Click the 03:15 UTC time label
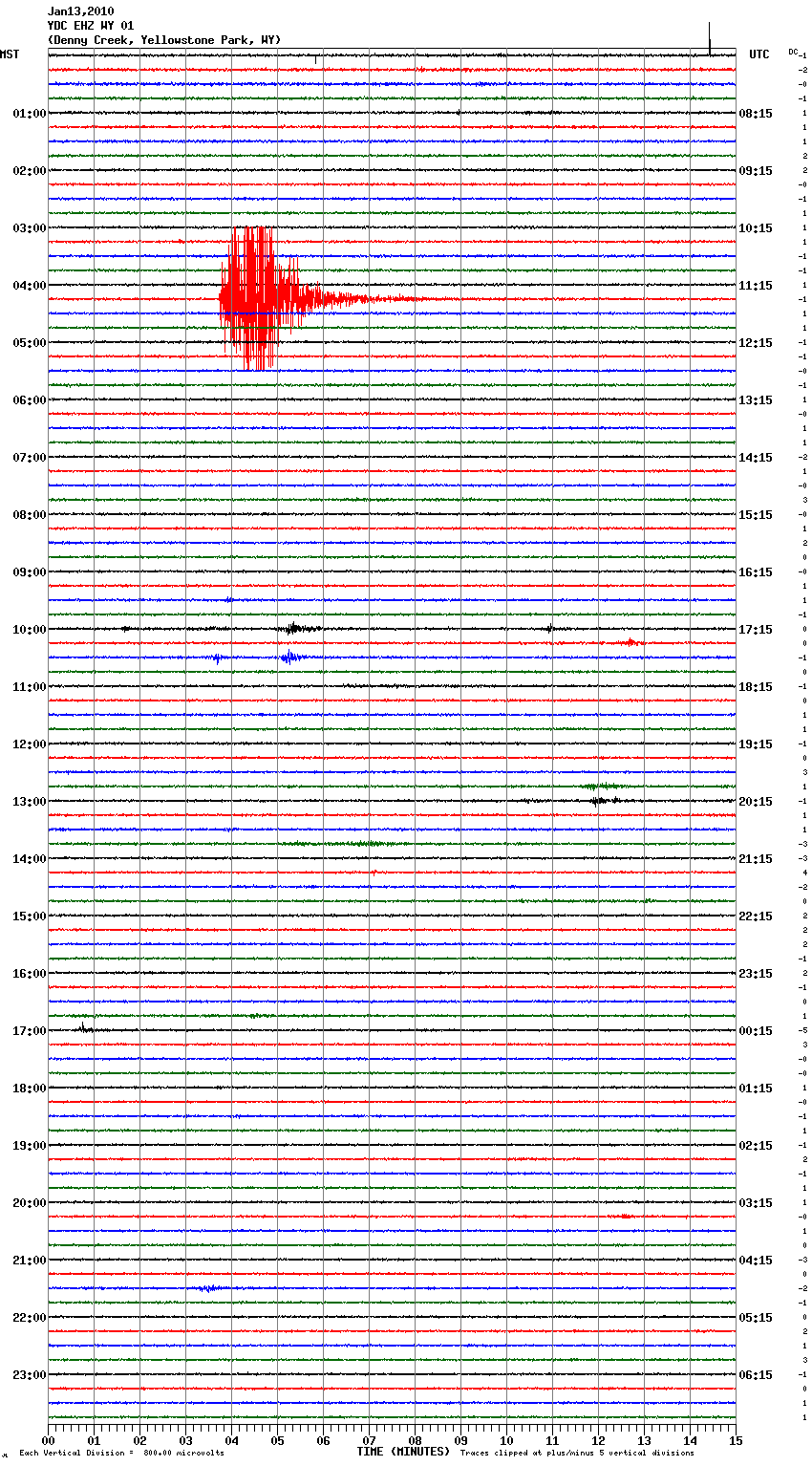812x1466 pixels. point(756,1203)
